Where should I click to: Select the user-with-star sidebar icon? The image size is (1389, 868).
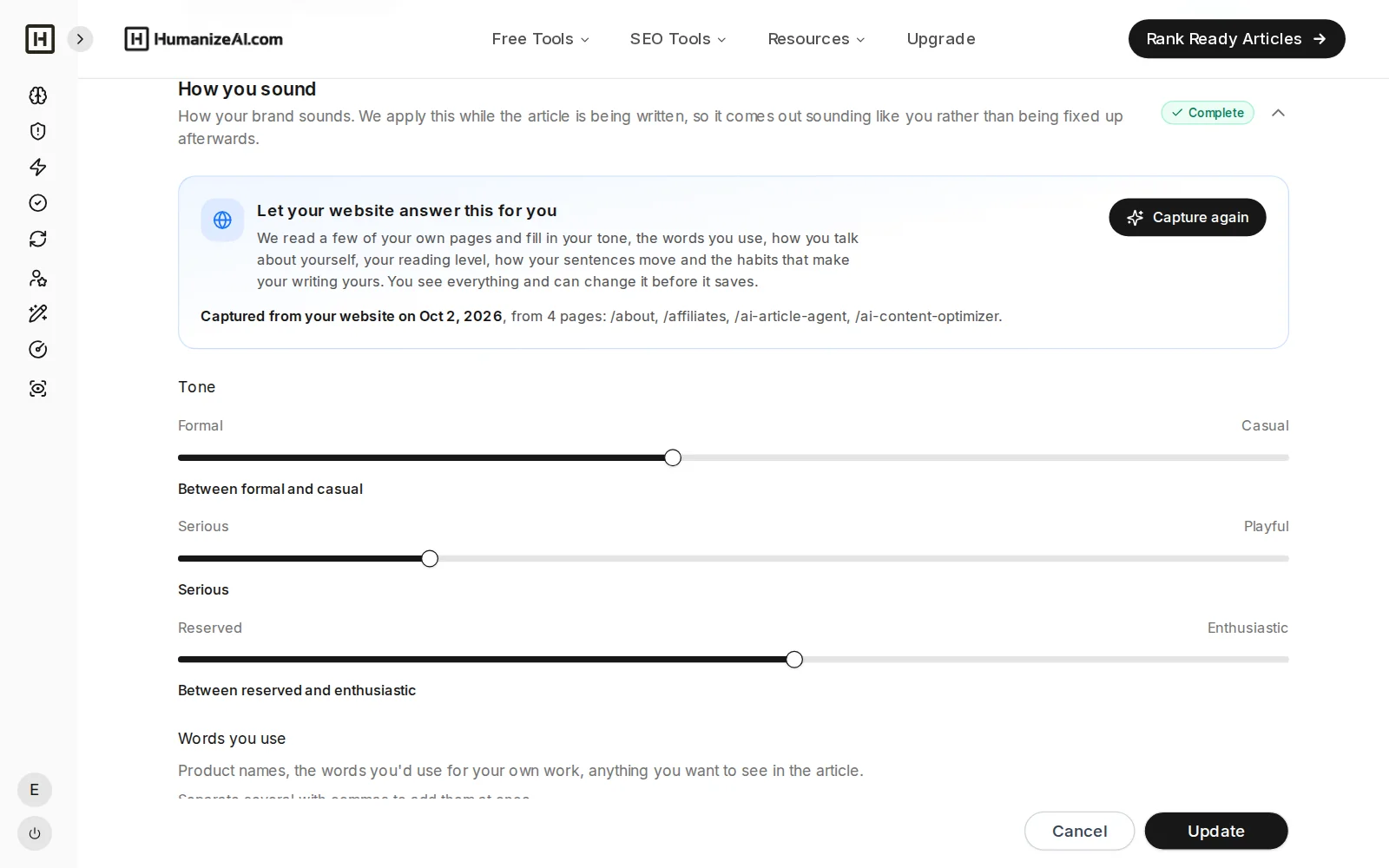(x=38, y=278)
